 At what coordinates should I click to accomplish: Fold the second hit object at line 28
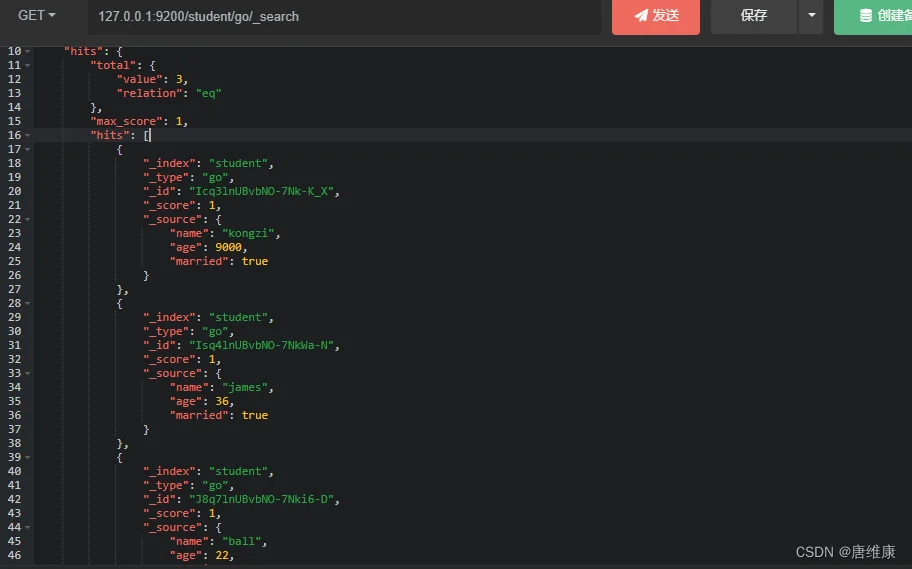[x=28, y=303]
